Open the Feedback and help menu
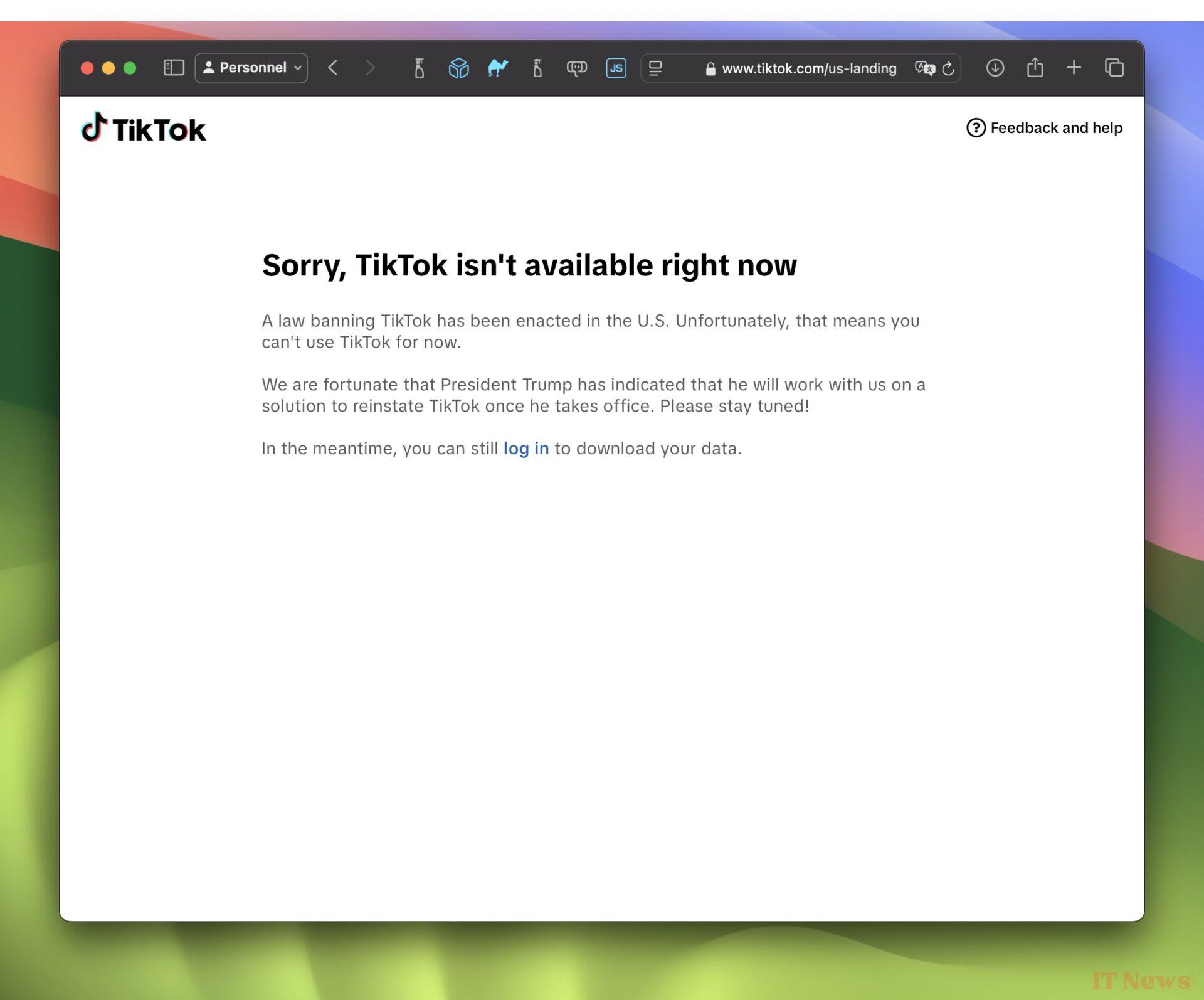The height and width of the screenshot is (1000, 1204). pos(1044,128)
